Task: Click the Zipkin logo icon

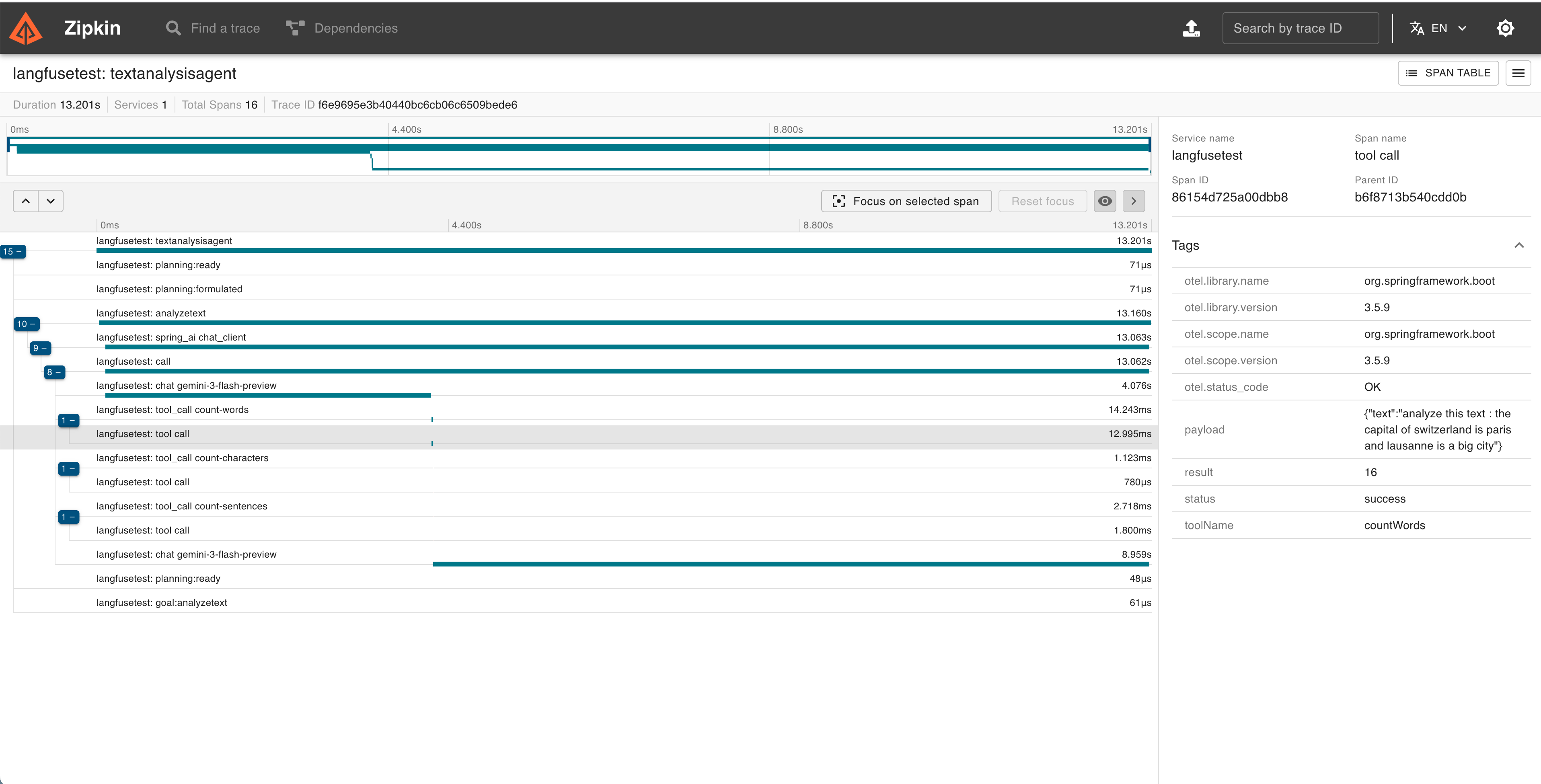Action: 26,28
